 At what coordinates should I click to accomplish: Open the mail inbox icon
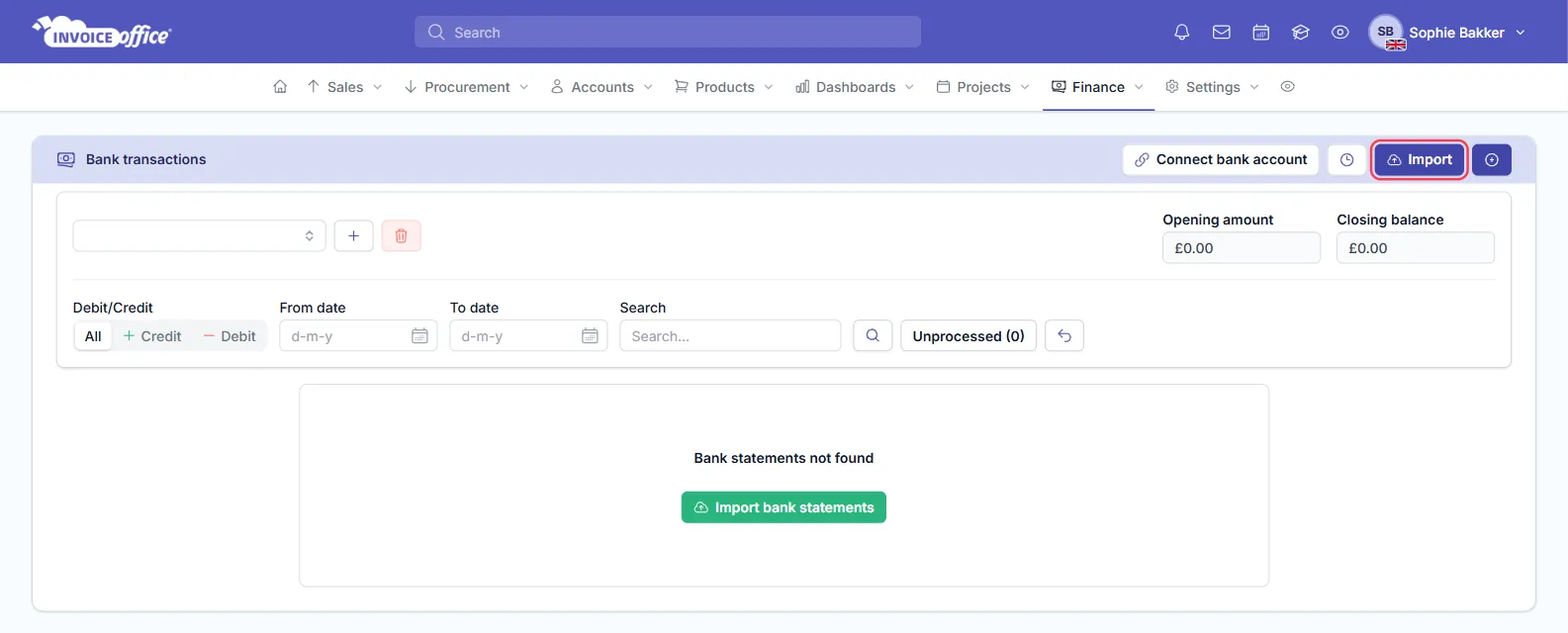tap(1222, 33)
